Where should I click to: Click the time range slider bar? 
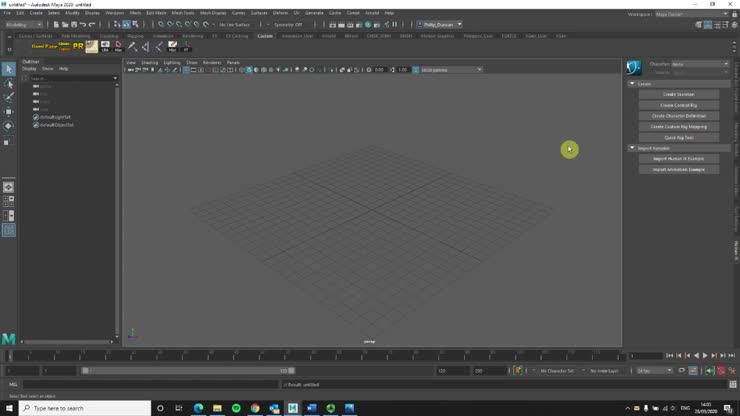coord(186,370)
